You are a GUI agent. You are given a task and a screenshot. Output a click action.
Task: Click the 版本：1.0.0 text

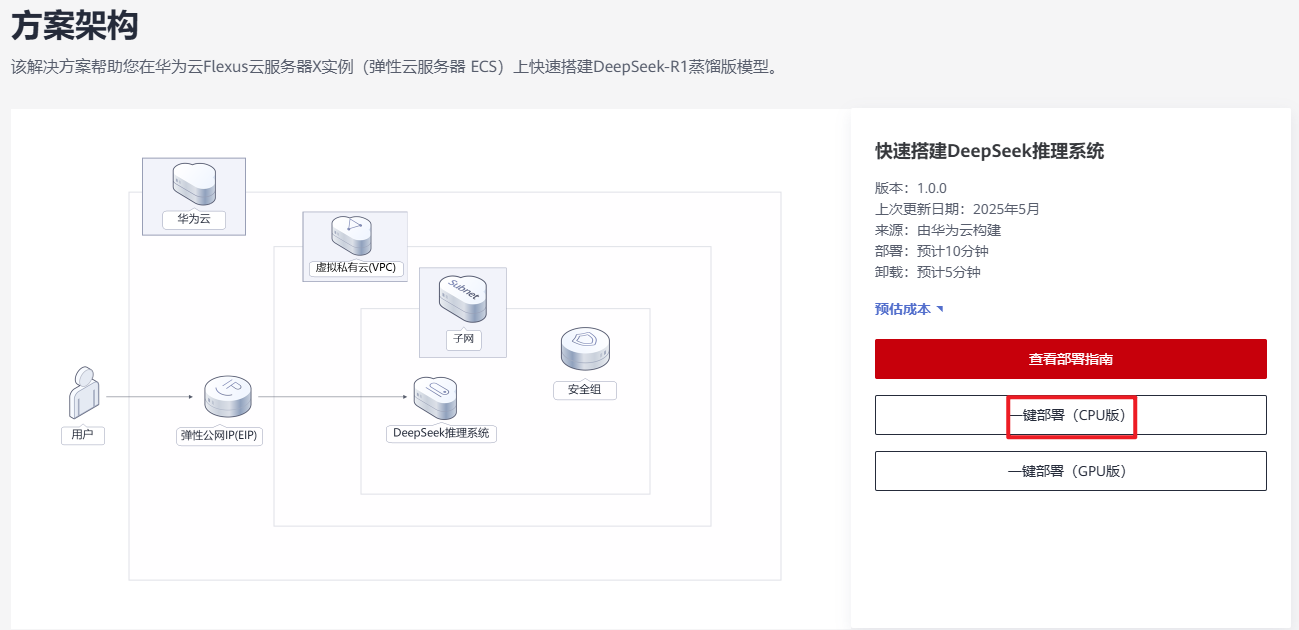click(911, 188)
